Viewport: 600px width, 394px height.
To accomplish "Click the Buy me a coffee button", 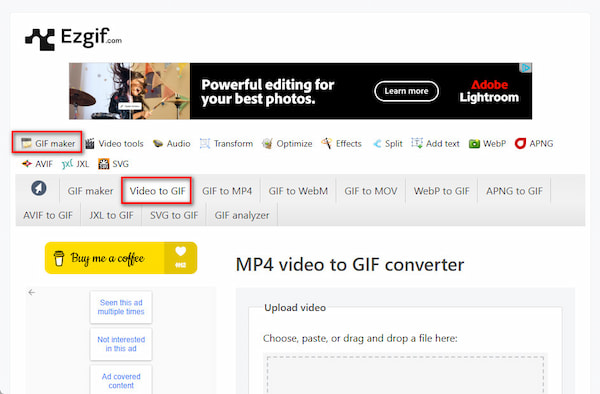I will pyautogui.click(x=121, y=258).
